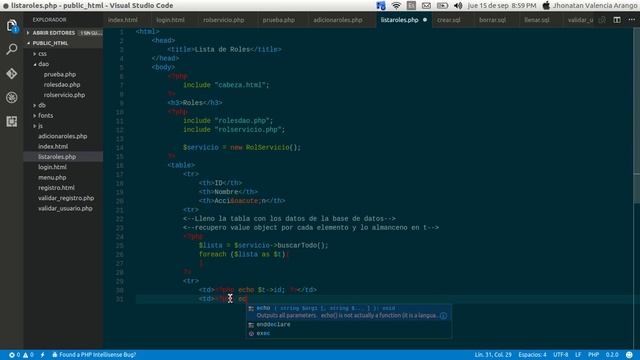
Task: Open rolesdao.php in the explorer
Action: click(x=62, y=84)
